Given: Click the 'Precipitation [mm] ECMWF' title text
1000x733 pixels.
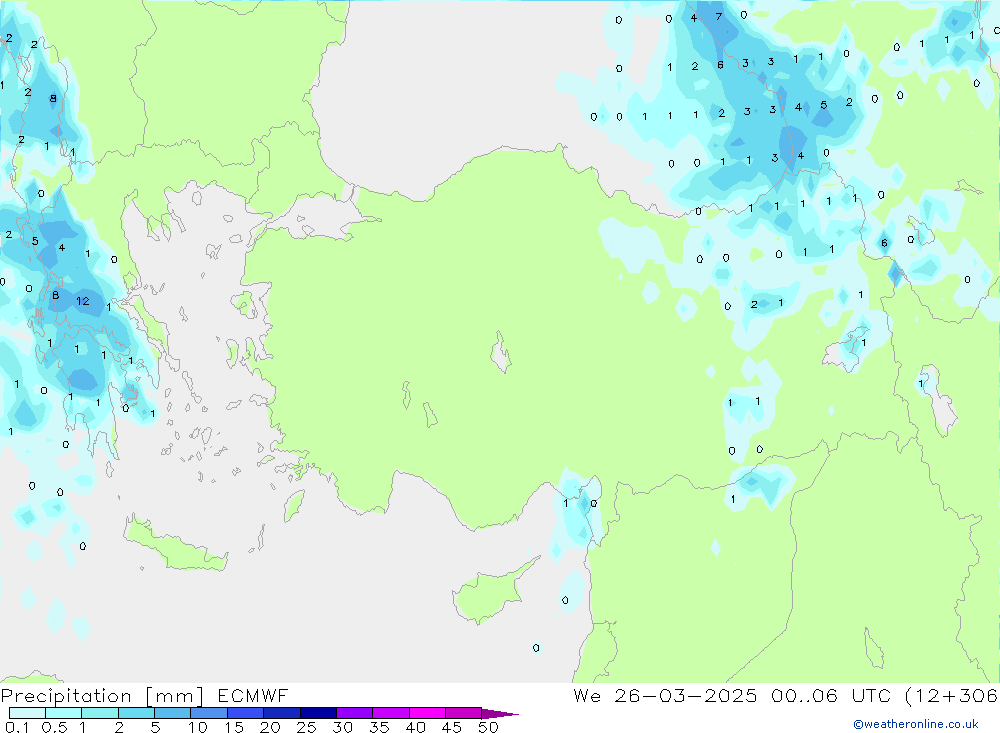Looking at the screenshot, I should click(145, 696).
